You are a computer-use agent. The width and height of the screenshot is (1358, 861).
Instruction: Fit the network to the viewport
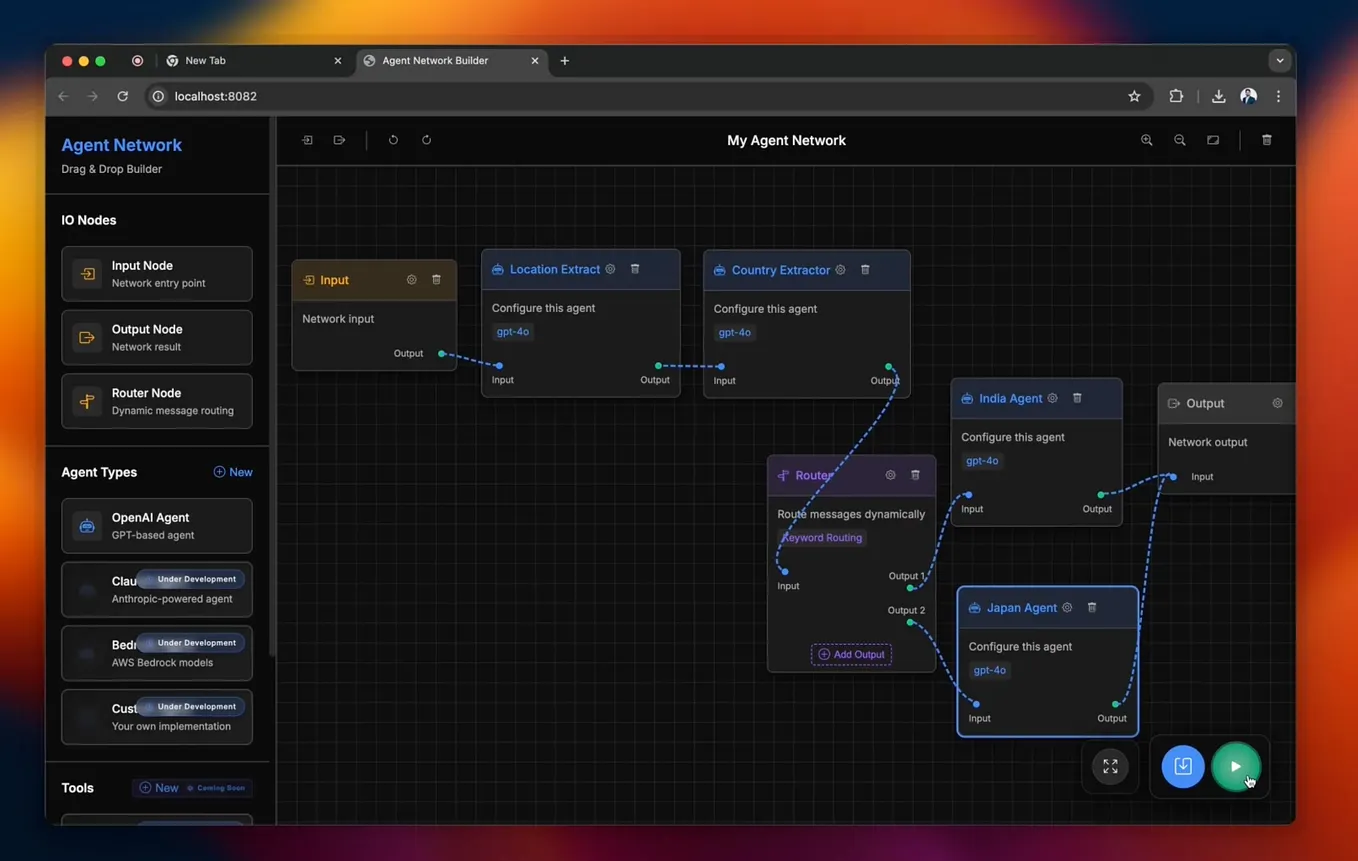click(1213, 140)
